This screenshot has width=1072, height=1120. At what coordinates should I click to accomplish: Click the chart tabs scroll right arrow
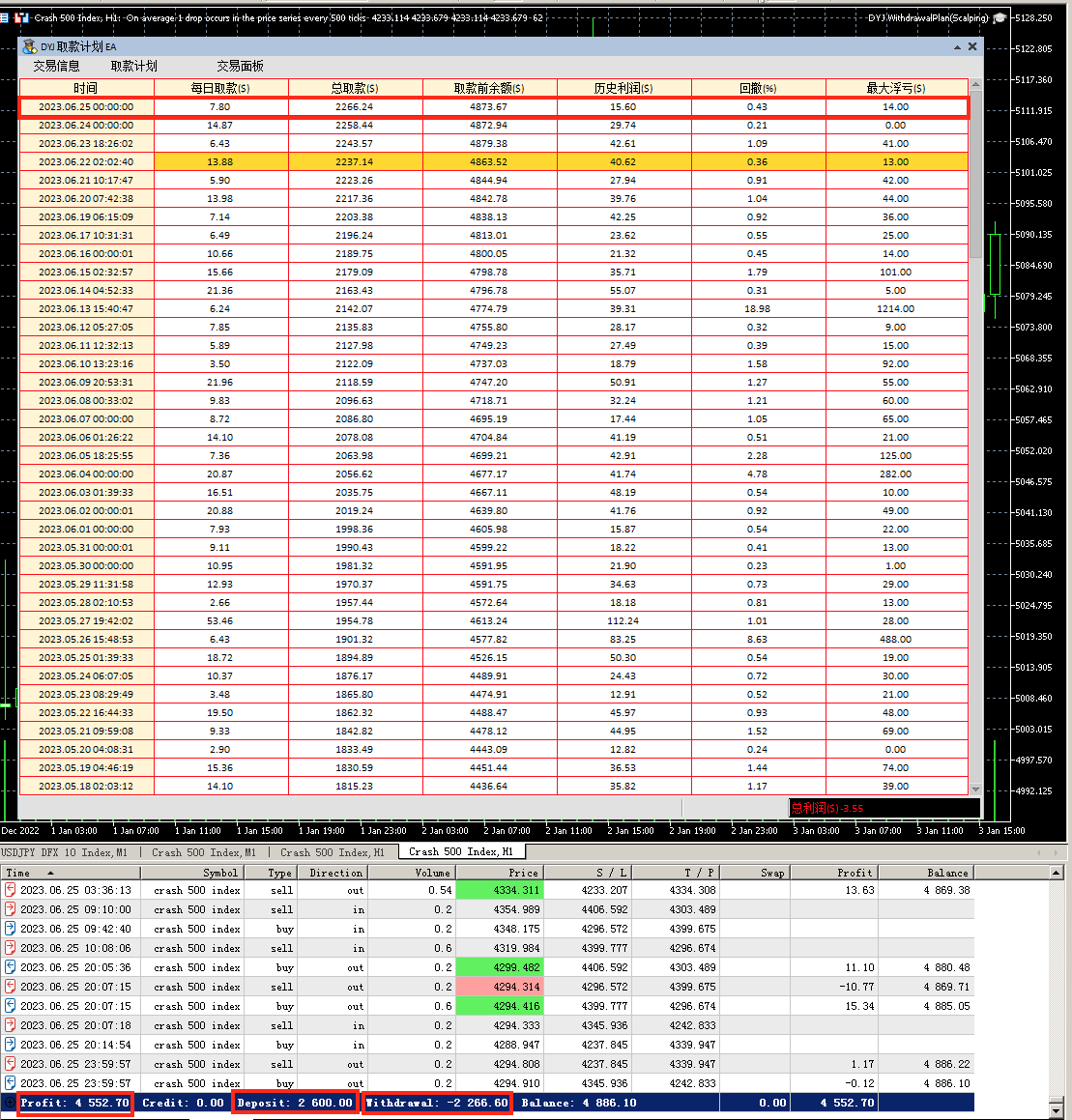(1056, 852)
